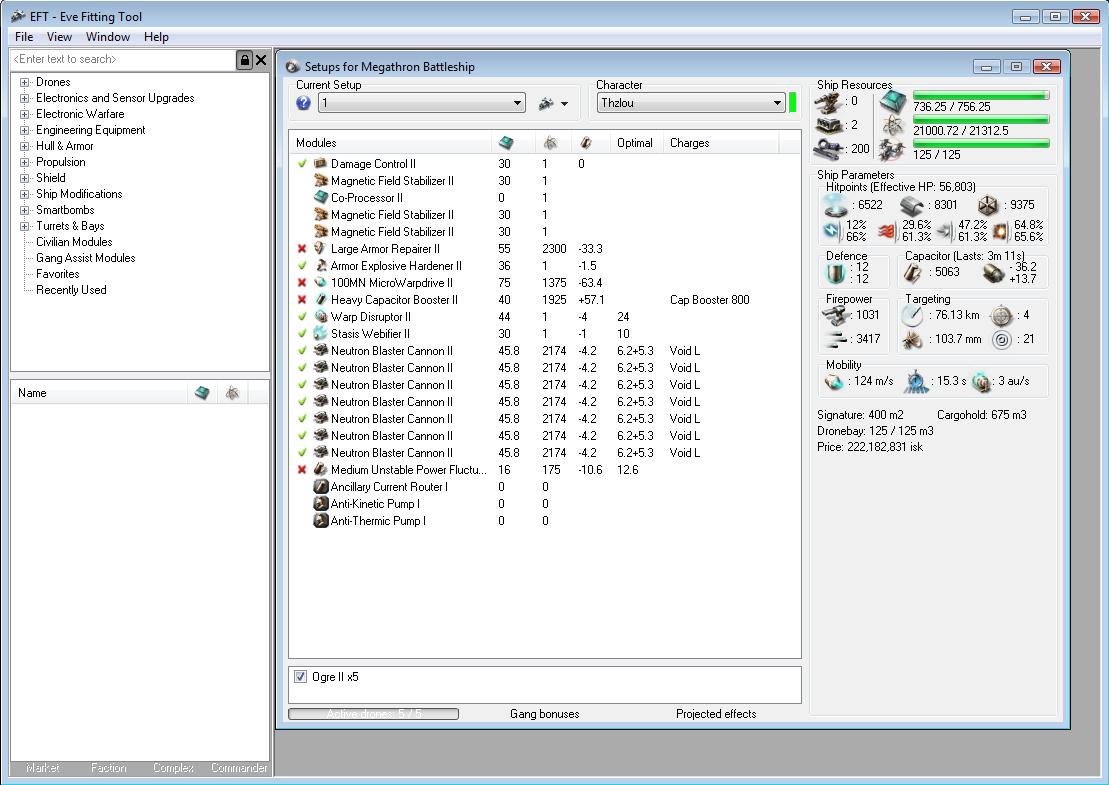Expand Electronics and Sensor Upgrades node
This screenshot has width=1109, height=785.
coord(25,98)
